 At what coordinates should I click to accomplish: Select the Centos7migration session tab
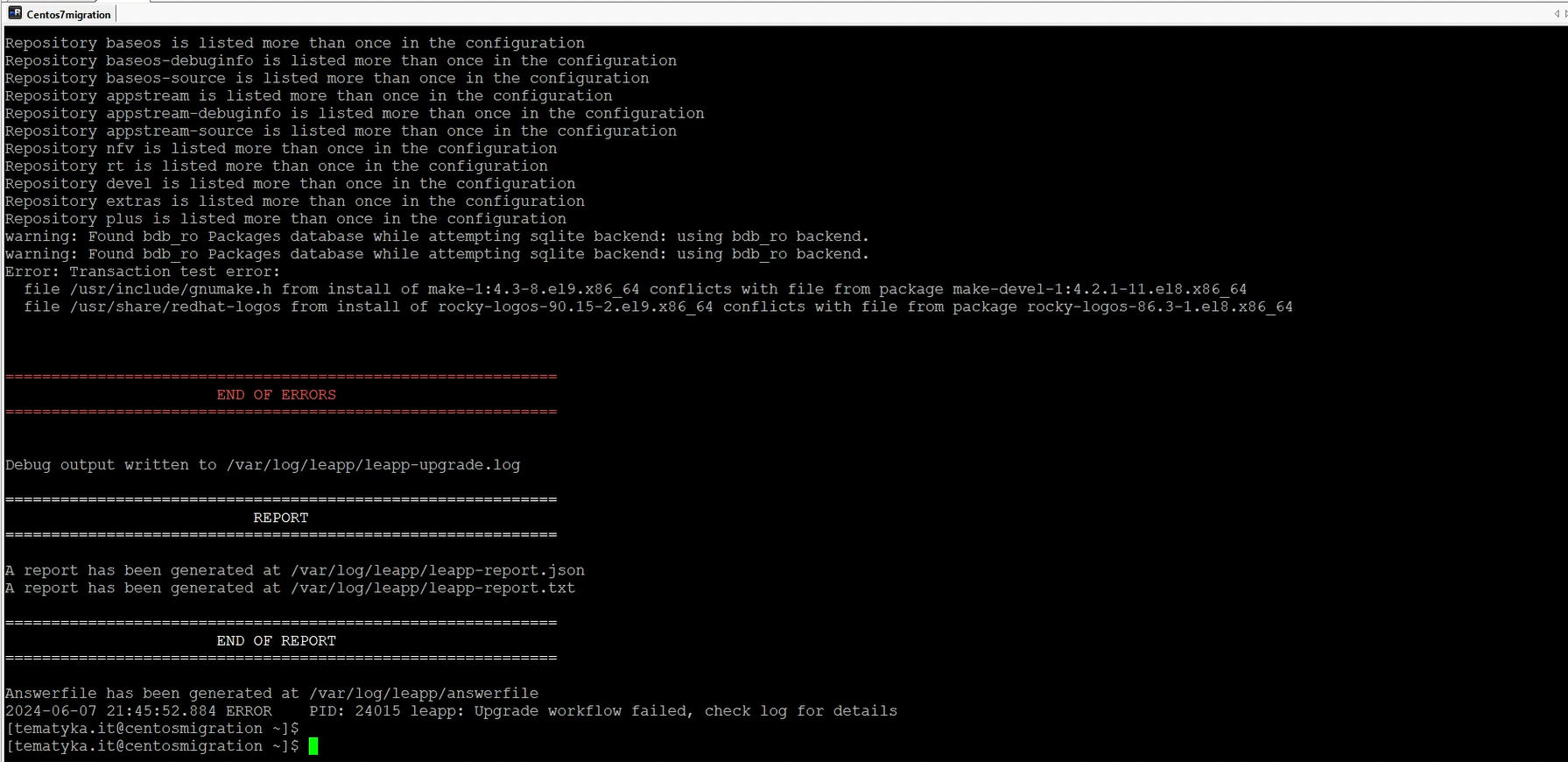coord(60,14)
